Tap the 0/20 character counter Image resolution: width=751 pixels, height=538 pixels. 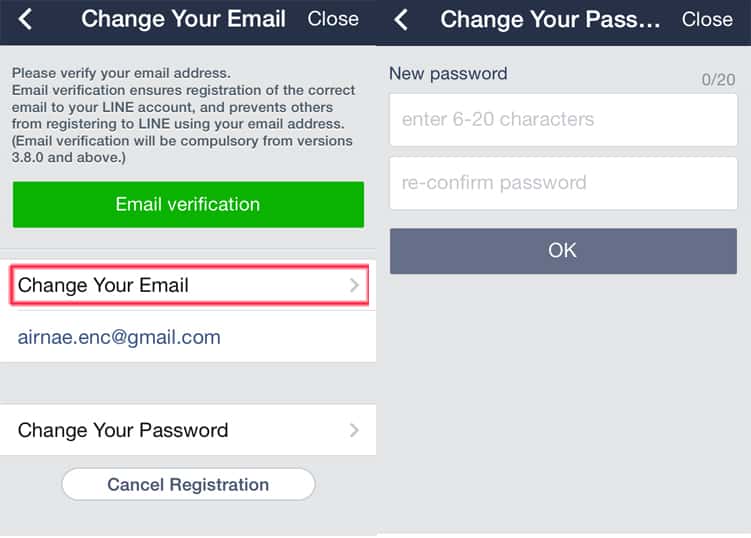coord(718,79)
